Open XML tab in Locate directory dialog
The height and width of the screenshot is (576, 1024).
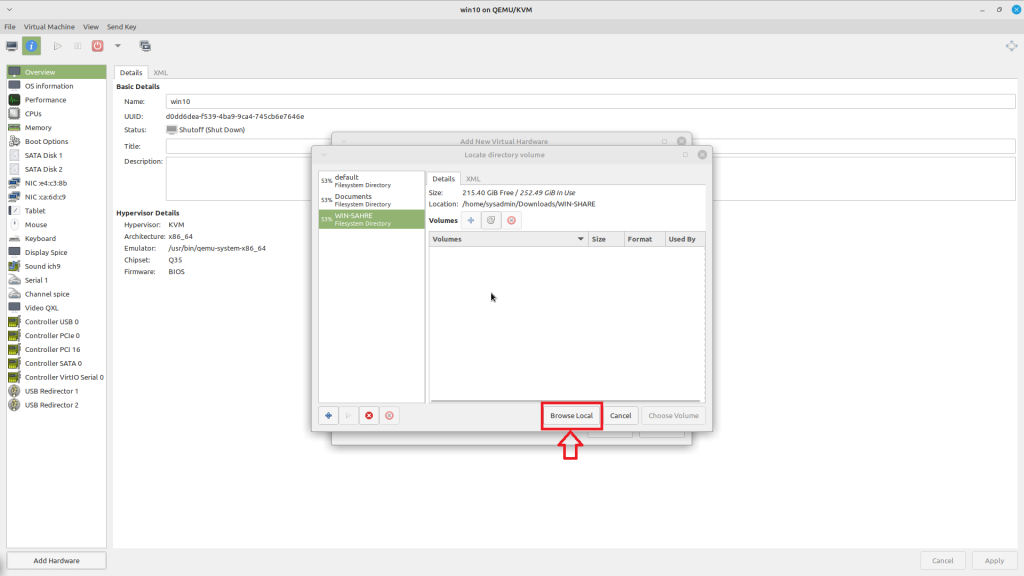tap(473, 178)
